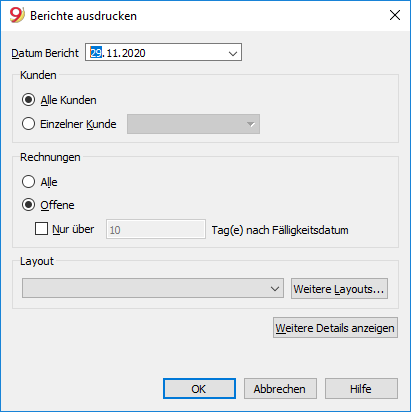Viewport: 411px width, 412px height.
Task: Click the days field showing 10
Action: coord(156,229)
